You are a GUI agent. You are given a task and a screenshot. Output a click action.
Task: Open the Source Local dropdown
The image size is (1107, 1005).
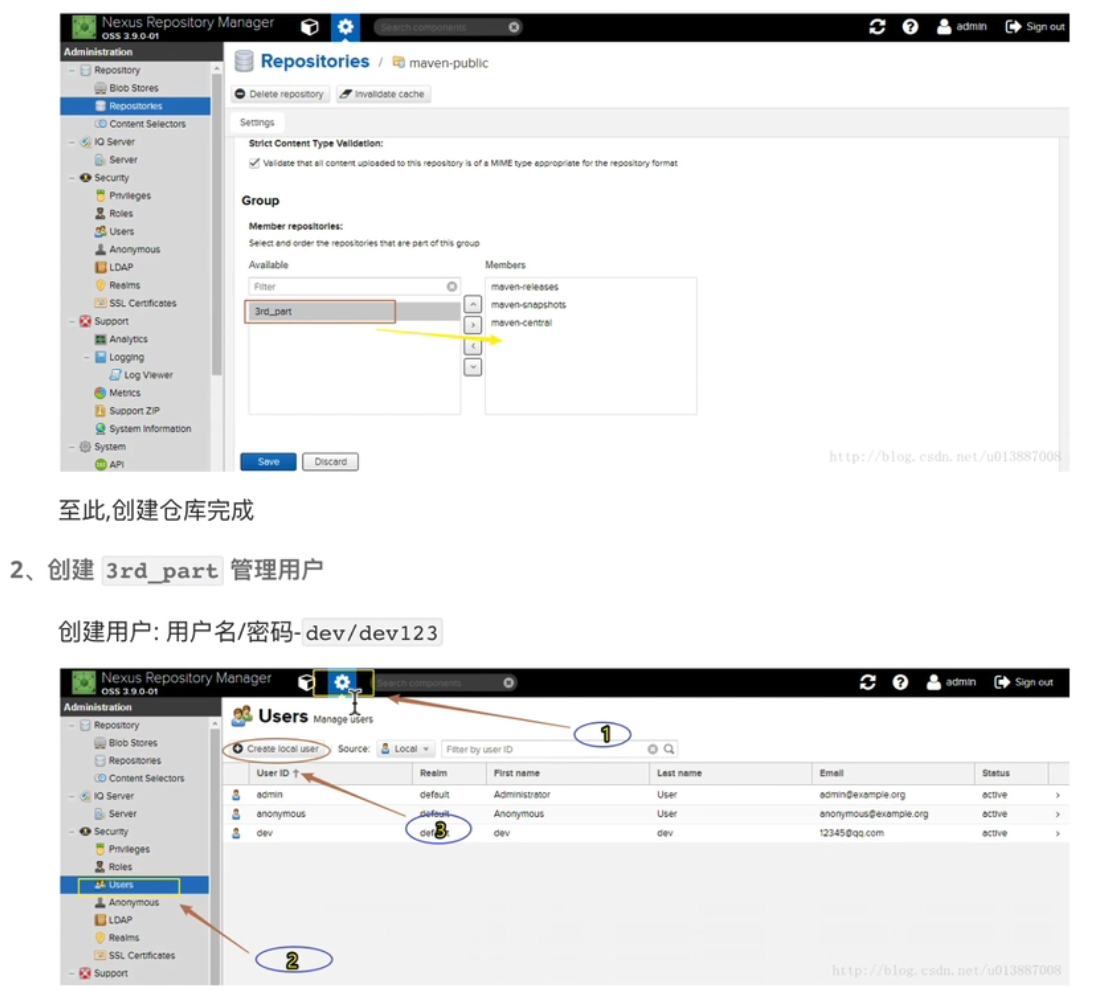coord(406,749)
